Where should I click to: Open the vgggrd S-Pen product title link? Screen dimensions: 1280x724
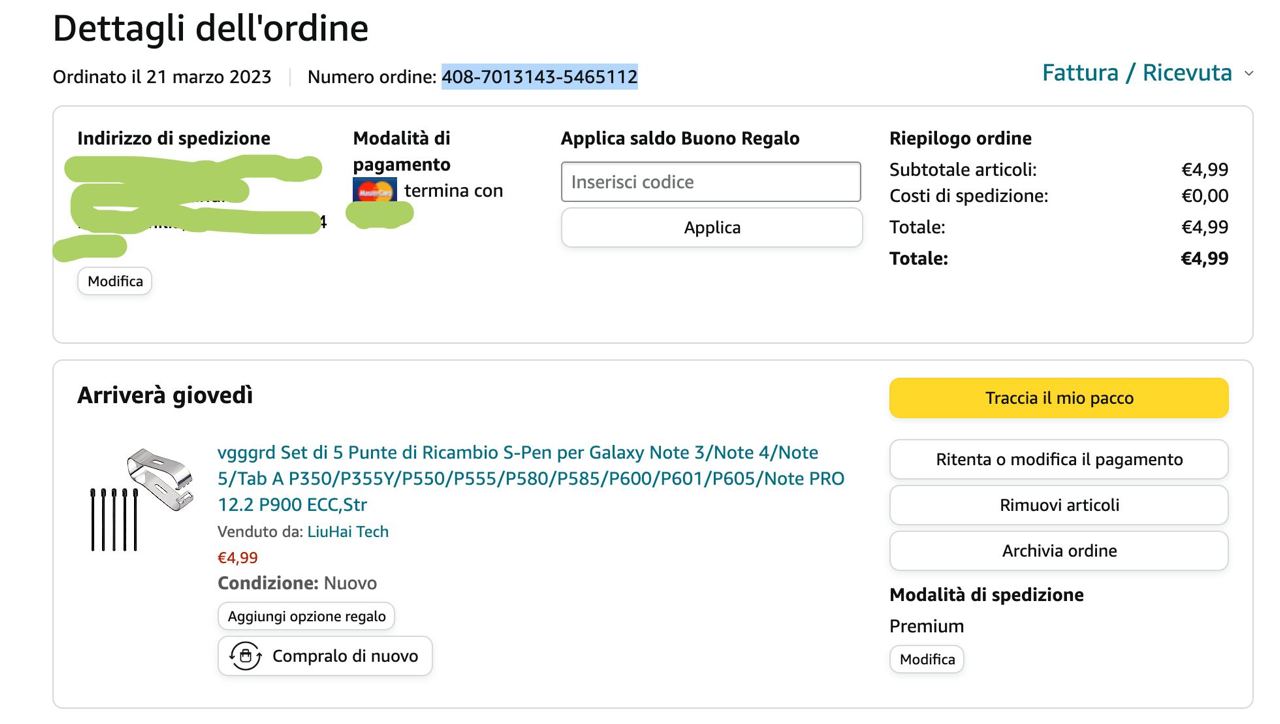tap(530, 478)
